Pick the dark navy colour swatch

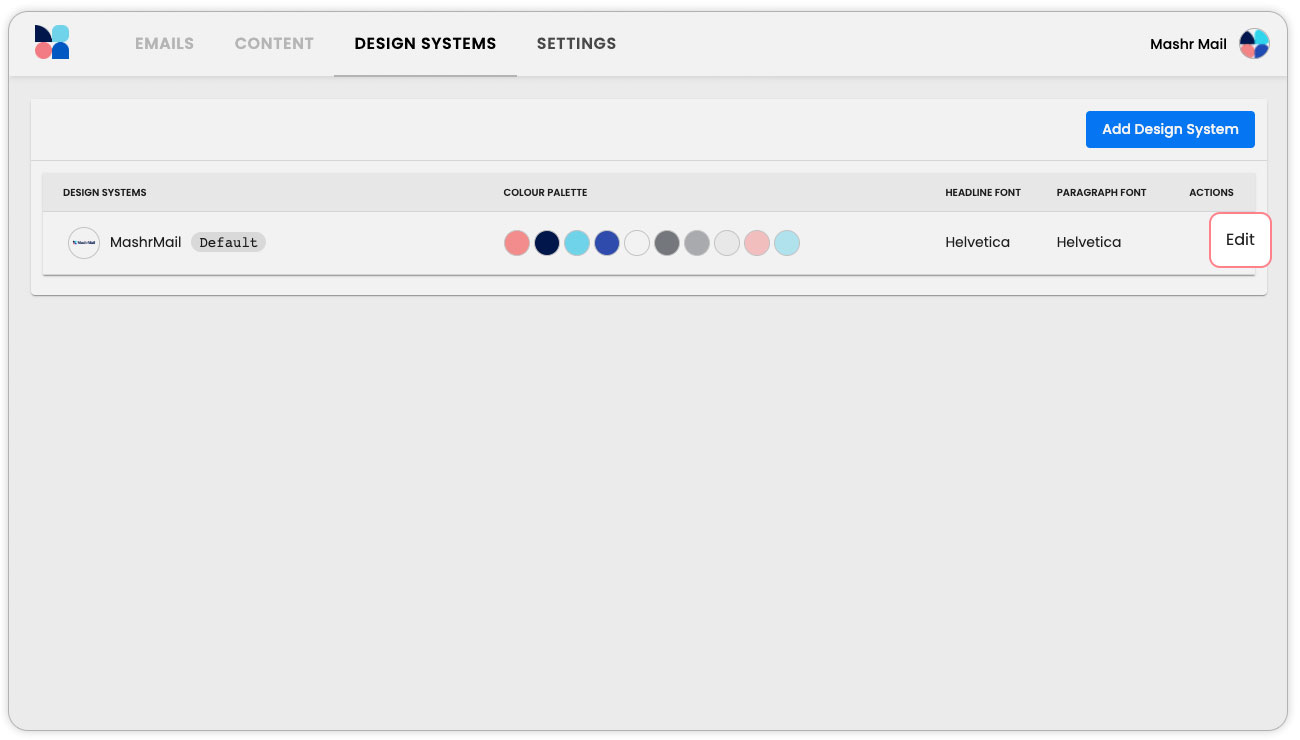(x=547, y=243)
